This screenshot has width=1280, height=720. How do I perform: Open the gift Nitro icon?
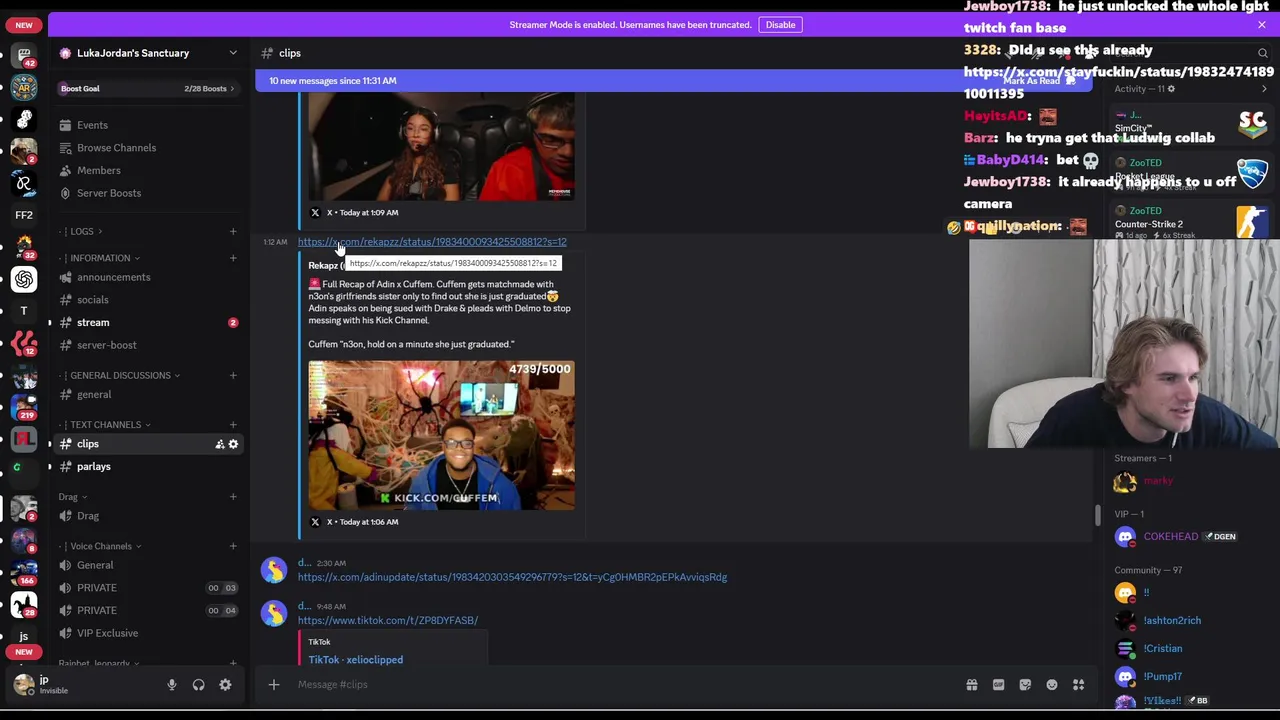[x=971, y=685]
